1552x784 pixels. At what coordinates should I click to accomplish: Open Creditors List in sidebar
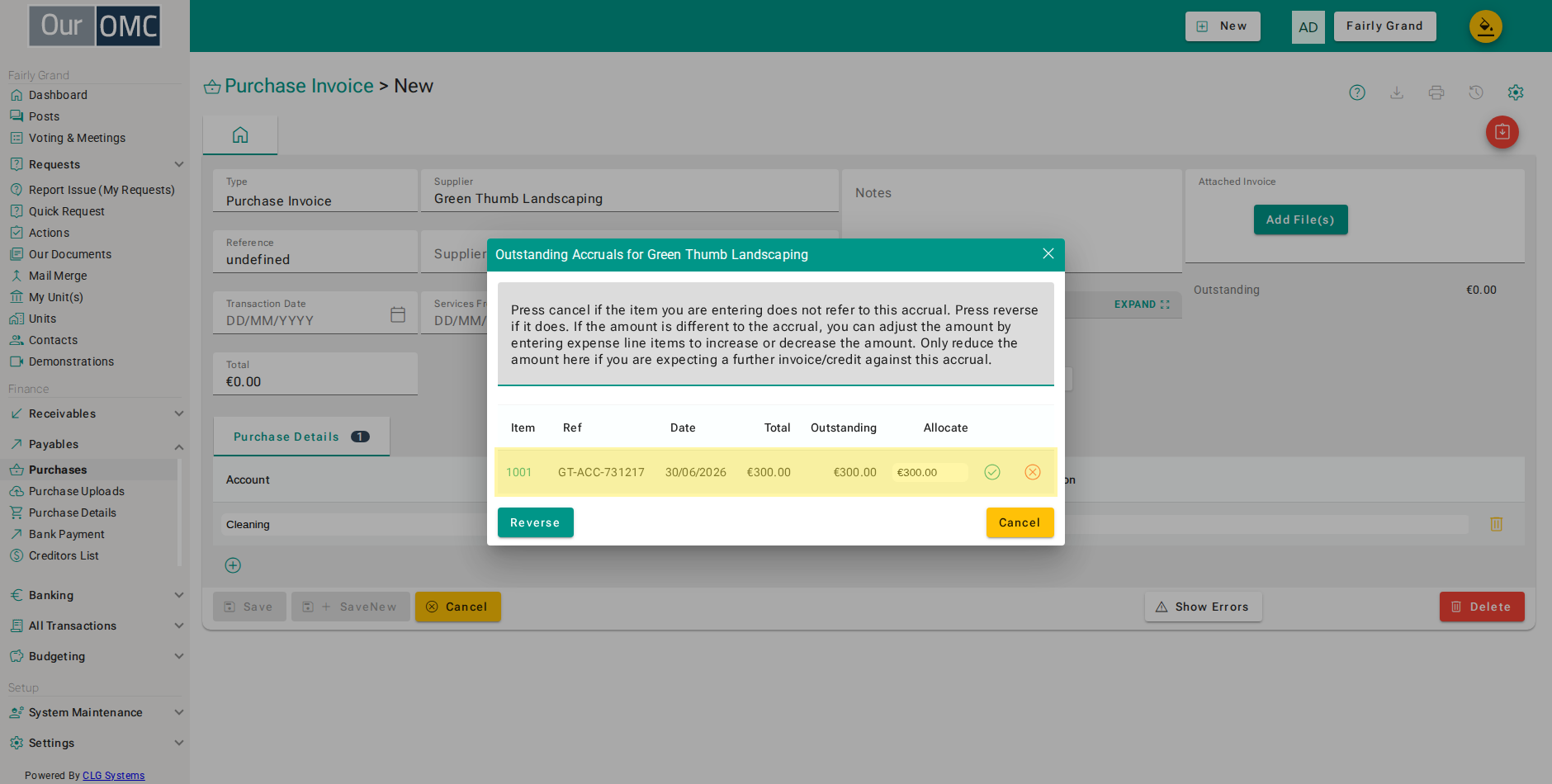pyautogui.click(x=64, y=555)
